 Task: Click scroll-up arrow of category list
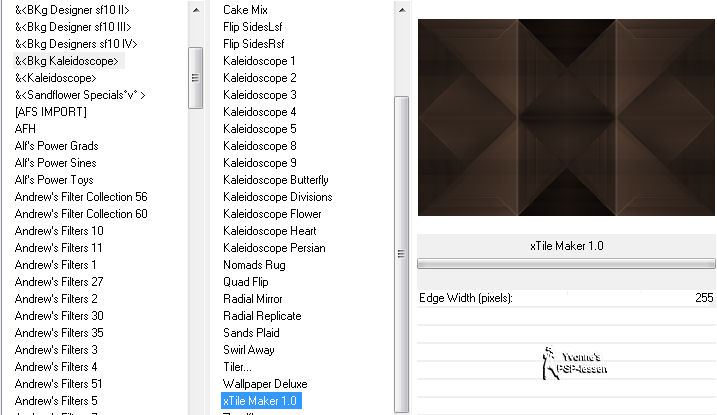[196, 10]
